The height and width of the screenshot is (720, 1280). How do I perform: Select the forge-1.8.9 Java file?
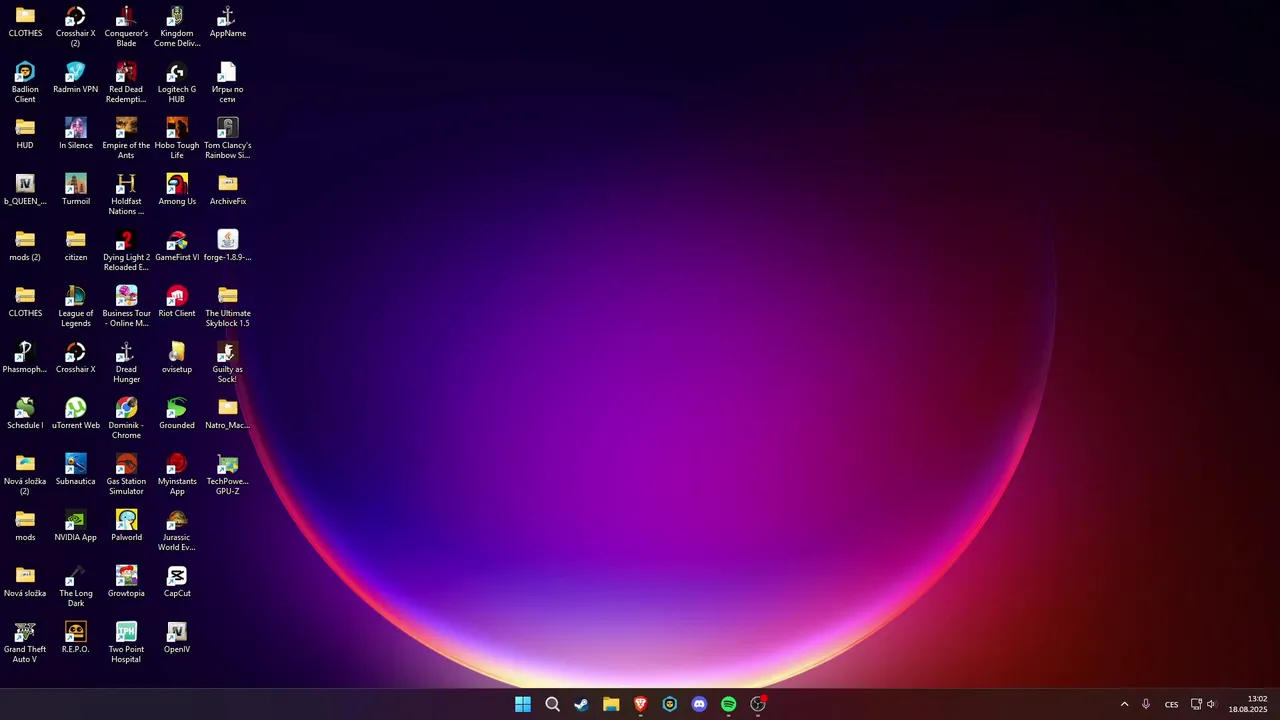pyautogui.click(x=228, y=246)
